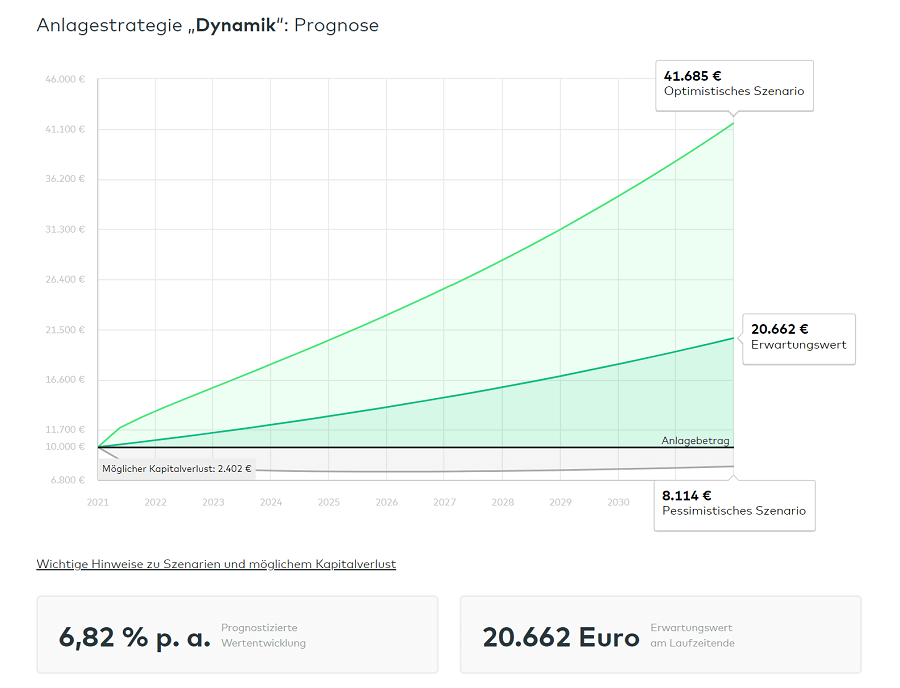Select the 6,82 % p. a. value
900x688 pixels.
click(x=135, y=637)
